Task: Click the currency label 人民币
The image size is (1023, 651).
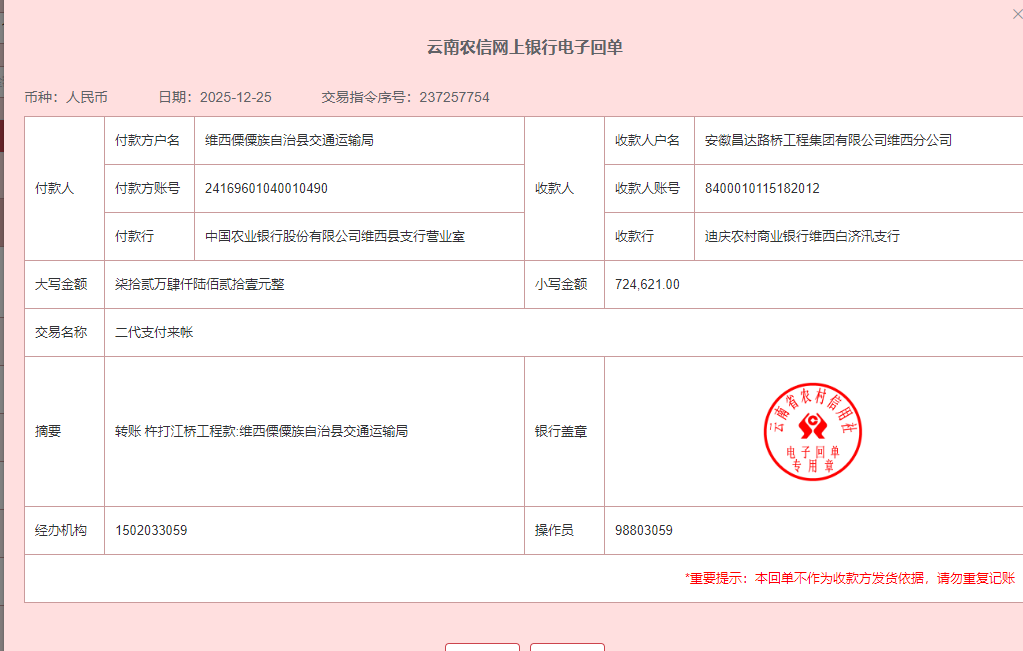Action: click(x=87, y=97)
